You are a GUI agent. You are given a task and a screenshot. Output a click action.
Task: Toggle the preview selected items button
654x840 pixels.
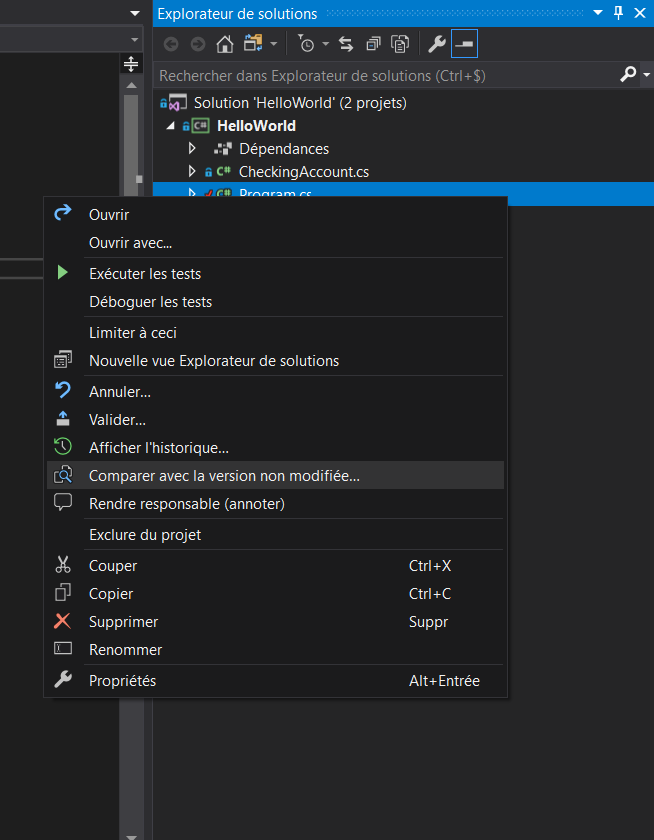click(x=464, y=44)
